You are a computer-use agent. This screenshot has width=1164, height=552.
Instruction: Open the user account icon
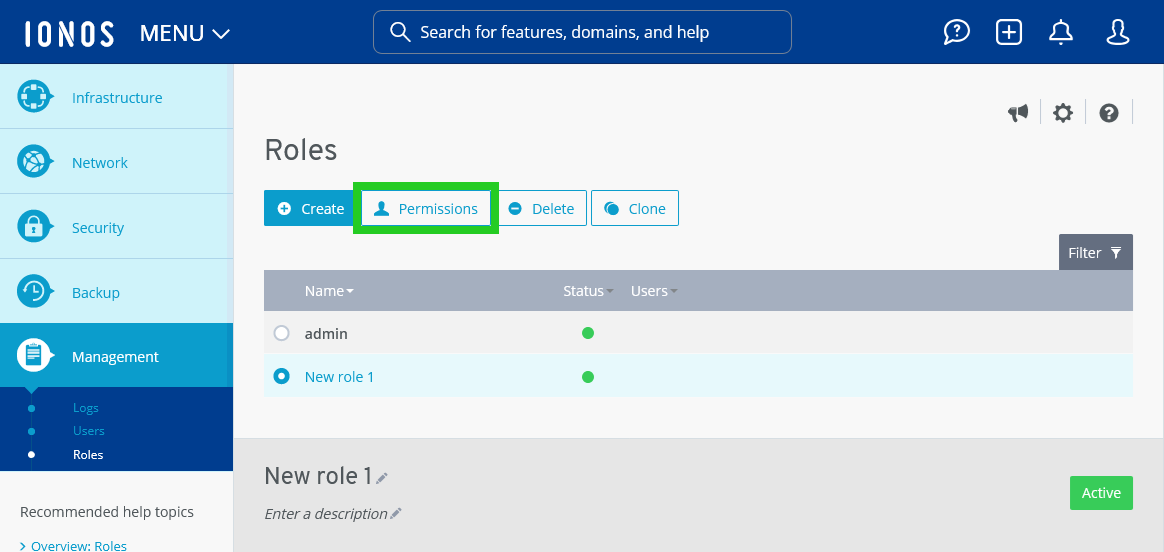[1117, 32]
